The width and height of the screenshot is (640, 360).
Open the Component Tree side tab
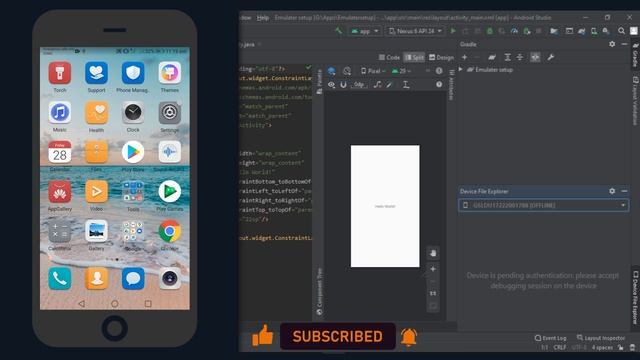pos(319,291)
